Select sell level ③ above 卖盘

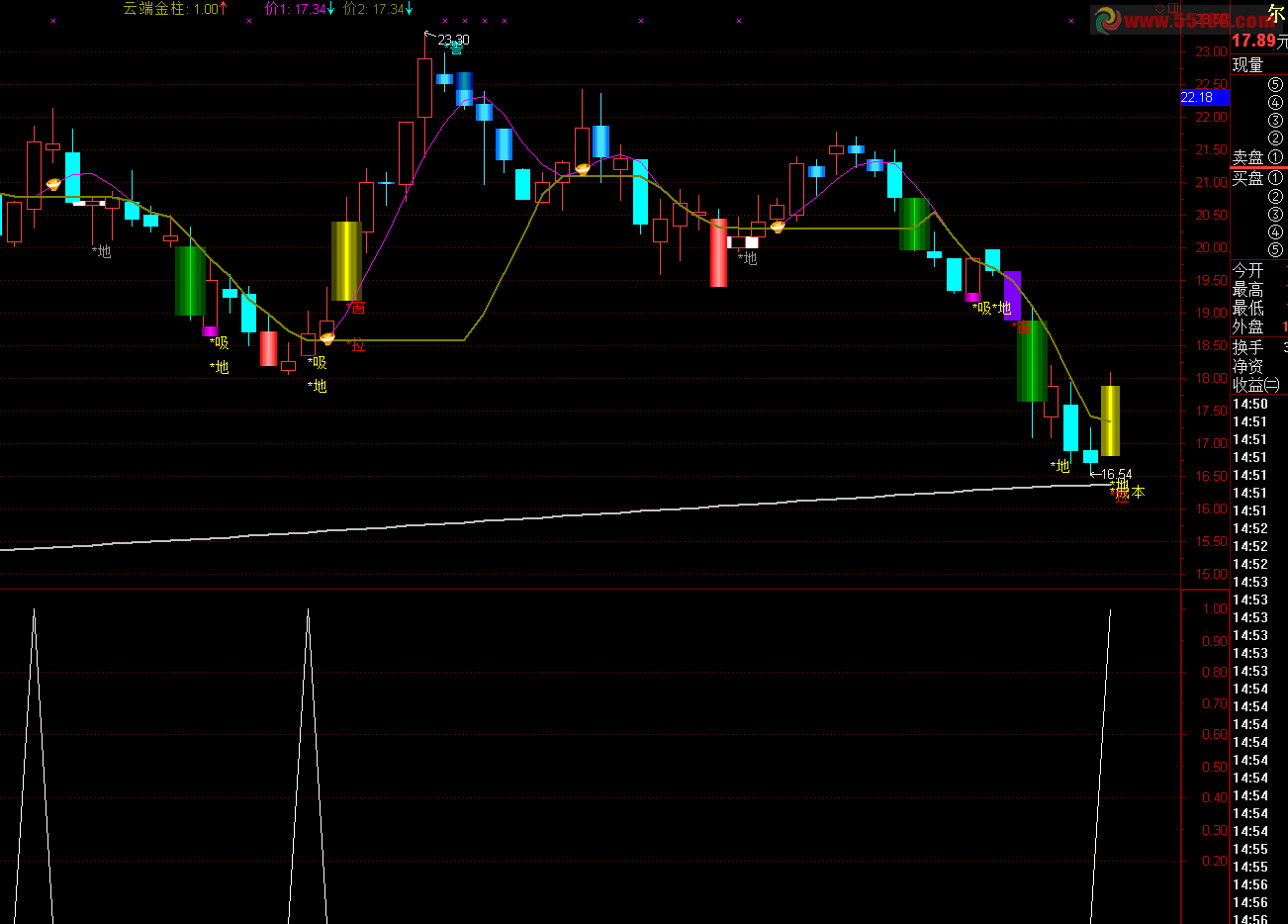(1275, 121)
